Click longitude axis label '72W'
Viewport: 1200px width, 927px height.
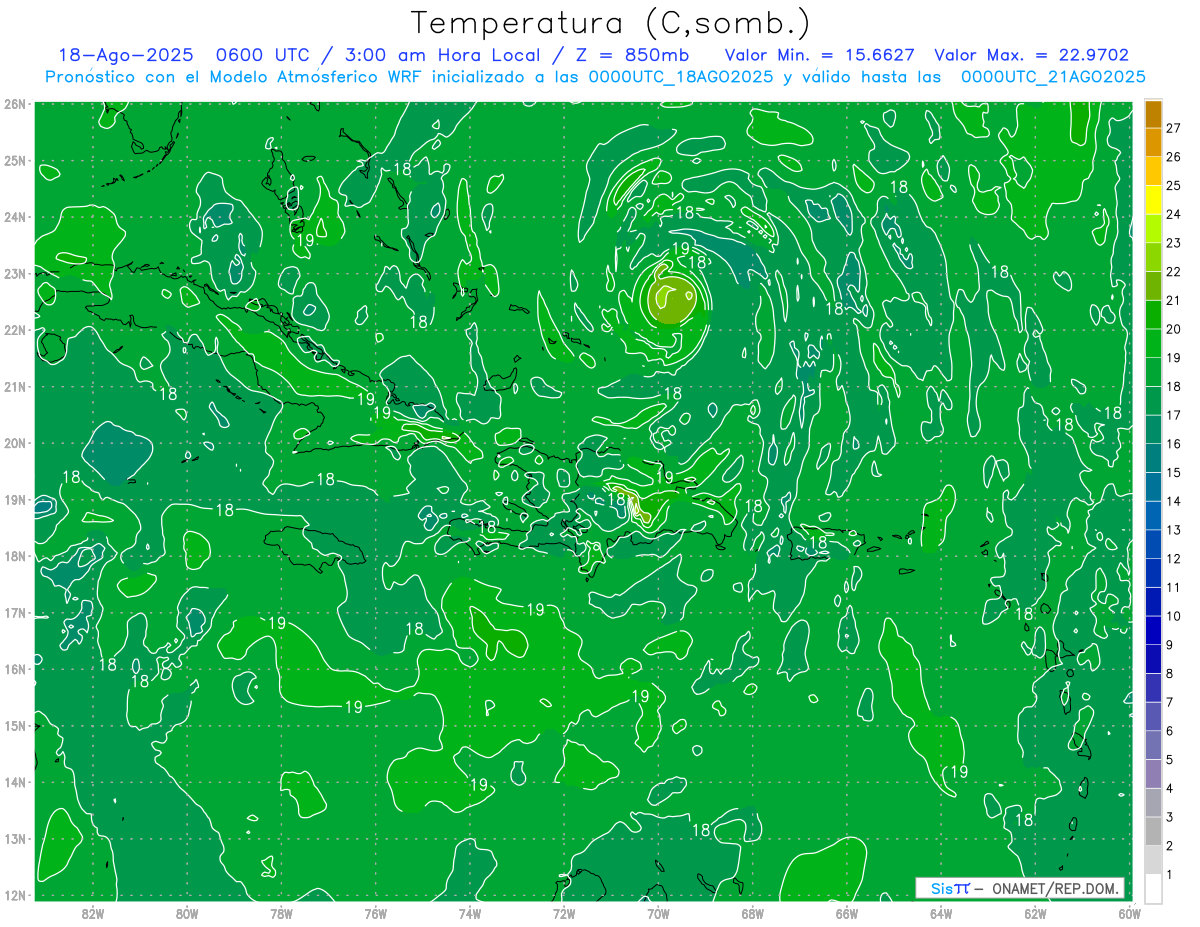[x=564, y=913]
